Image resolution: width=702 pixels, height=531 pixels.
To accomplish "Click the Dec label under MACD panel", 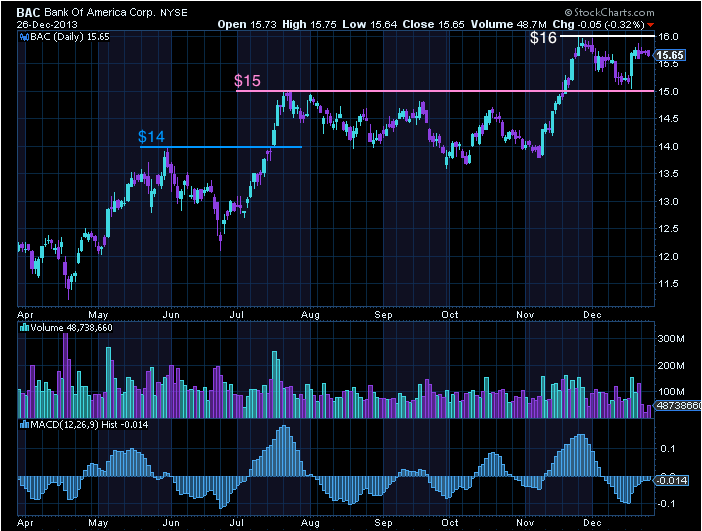I will 592,522.
